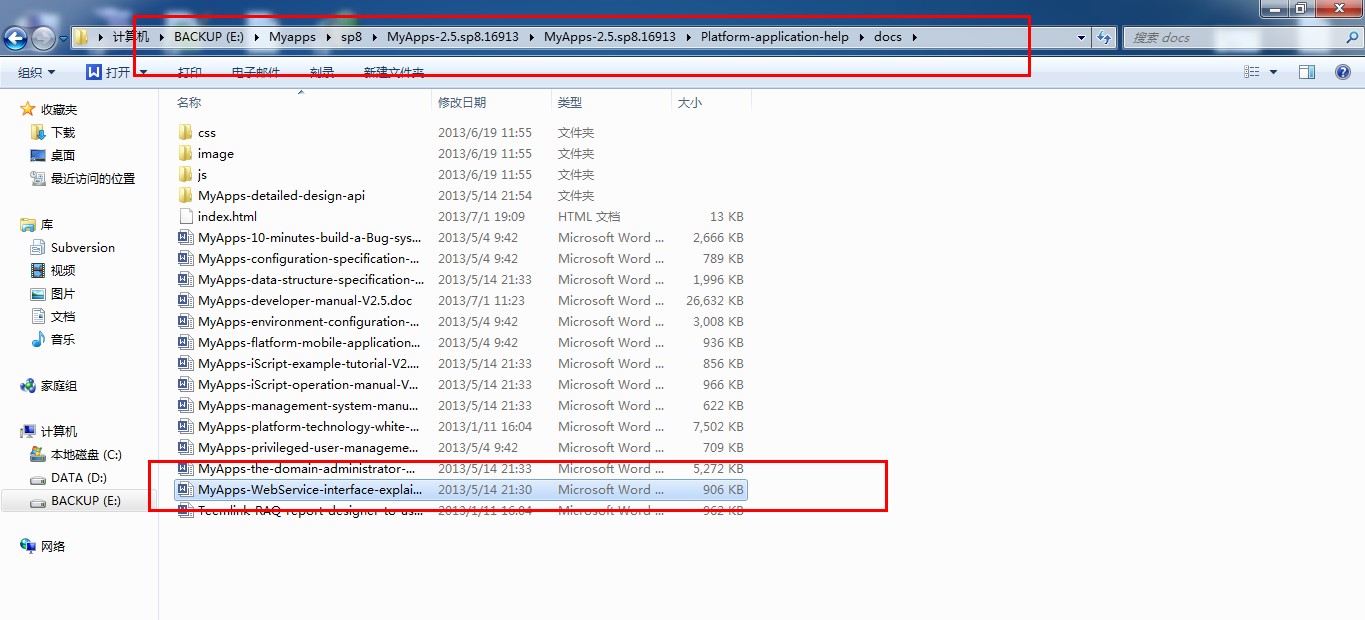Open the address bar history dropdown
Viewport: 1365px width, 620px height.
pyautogui.click(x=1082, y=37)
